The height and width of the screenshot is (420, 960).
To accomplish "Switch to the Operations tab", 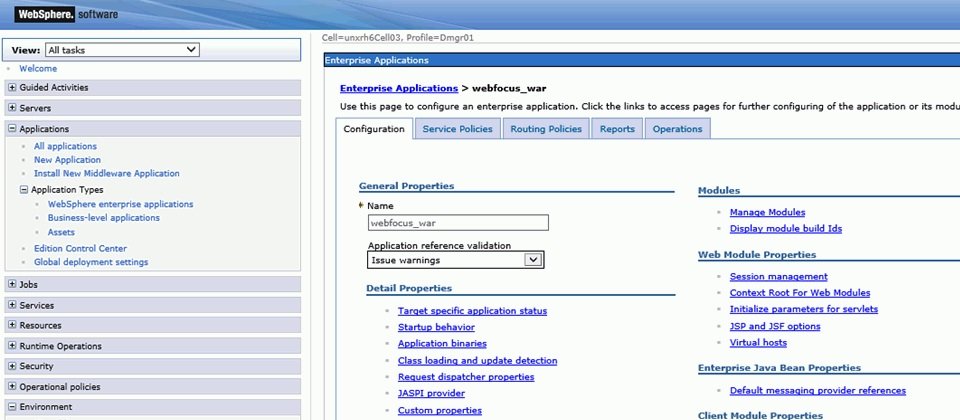I will (x=677, y=129).
